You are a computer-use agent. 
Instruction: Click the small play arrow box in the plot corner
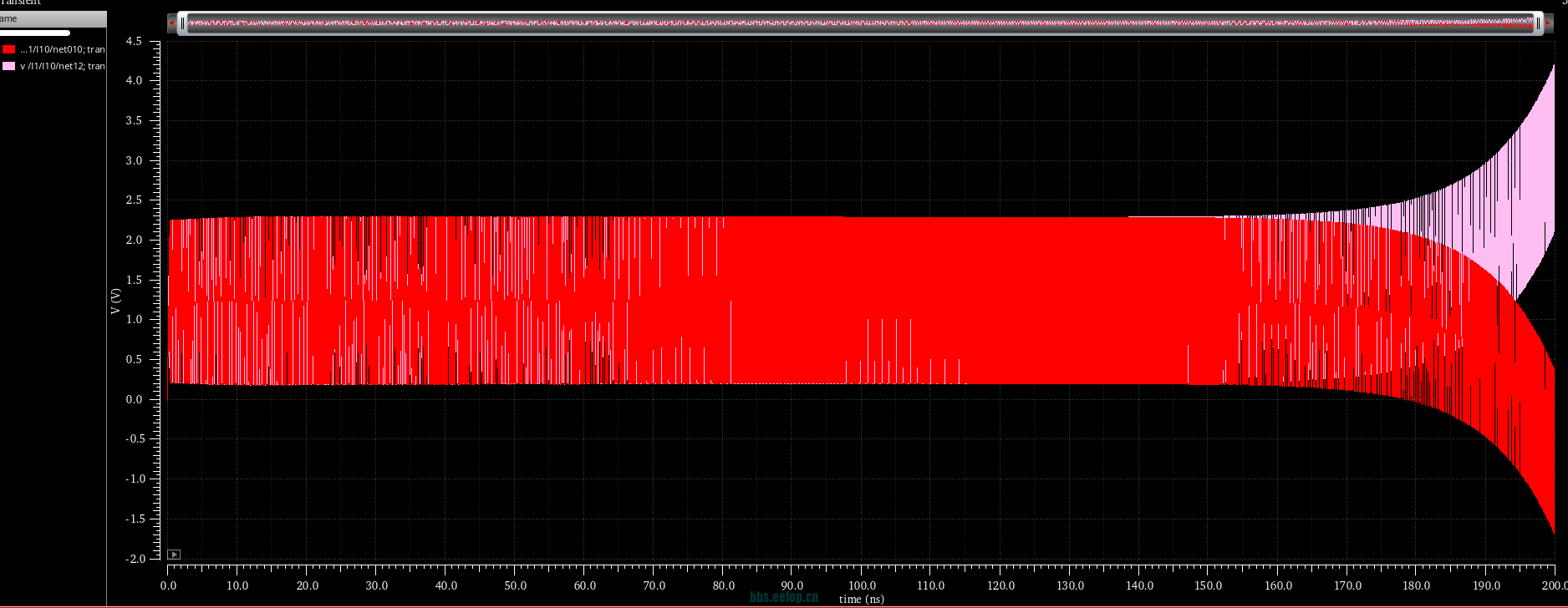(x=174, y=555)
